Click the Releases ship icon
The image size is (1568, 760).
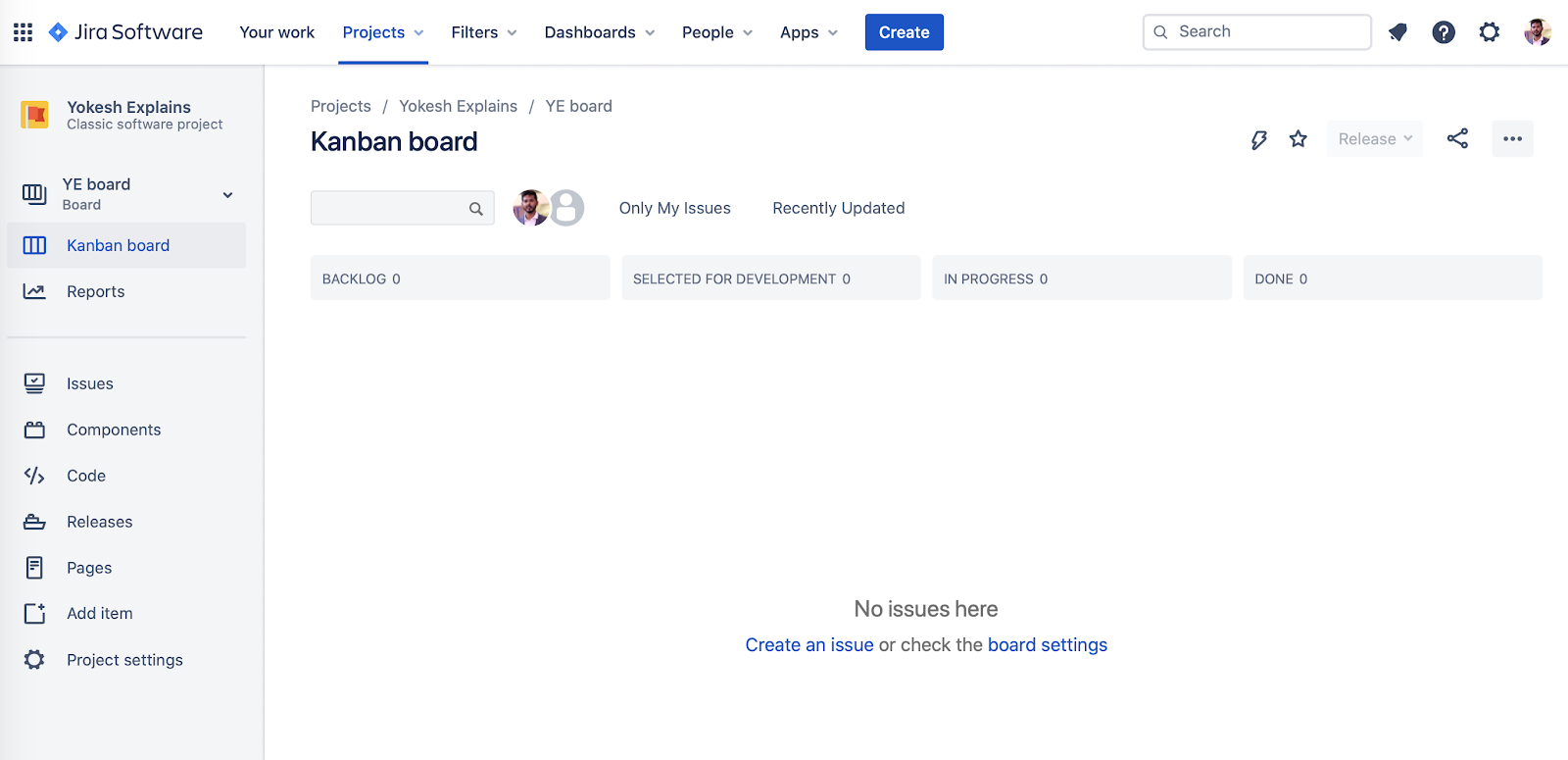34,522
